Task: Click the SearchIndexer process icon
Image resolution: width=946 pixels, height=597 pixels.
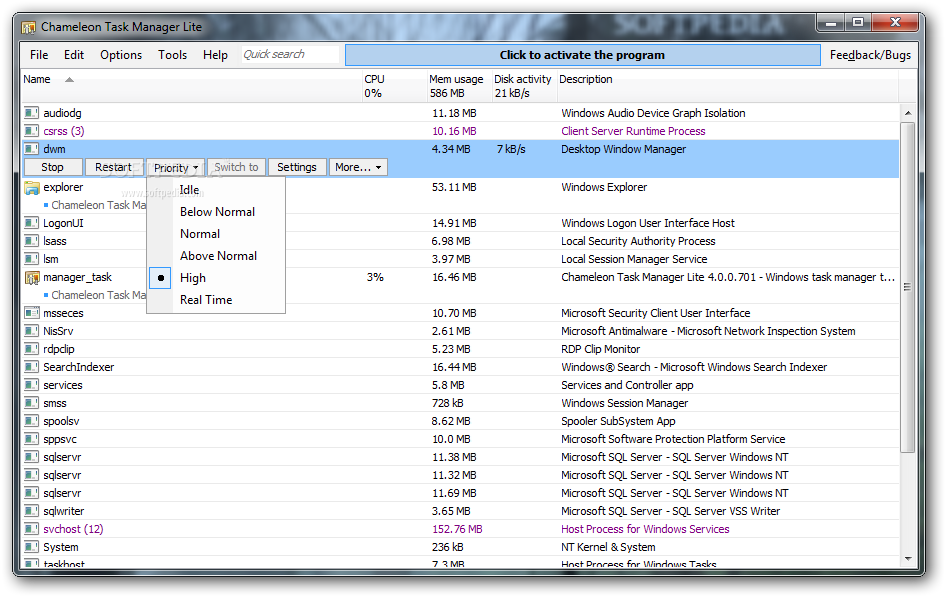Action: pyautogui.click(x=31, y=367)
